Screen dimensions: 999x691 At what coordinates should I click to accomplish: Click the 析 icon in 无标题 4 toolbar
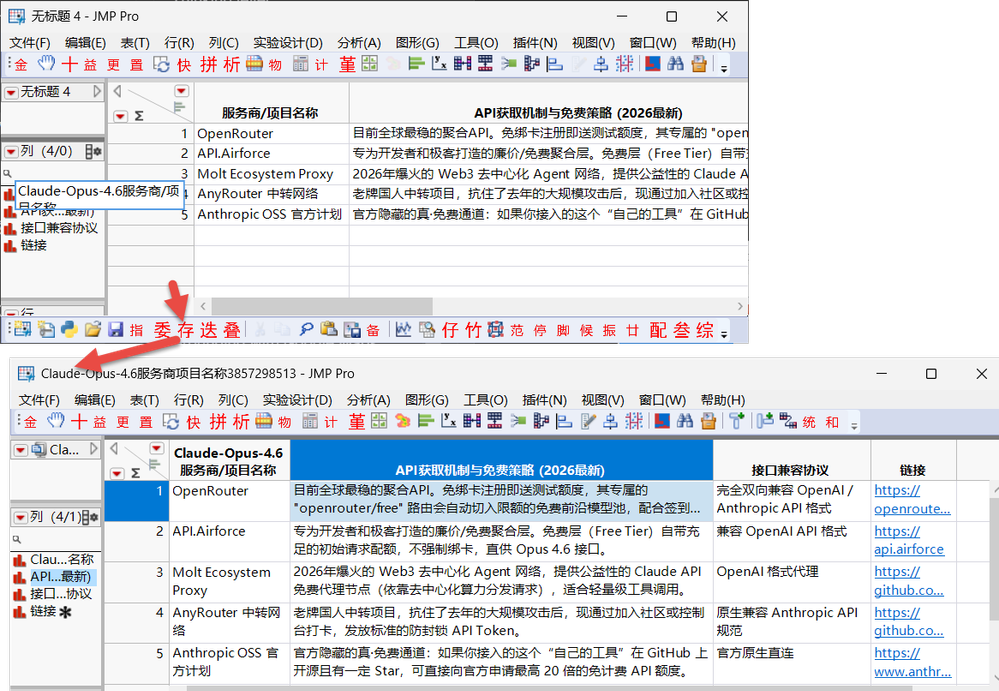pos(231,64)
